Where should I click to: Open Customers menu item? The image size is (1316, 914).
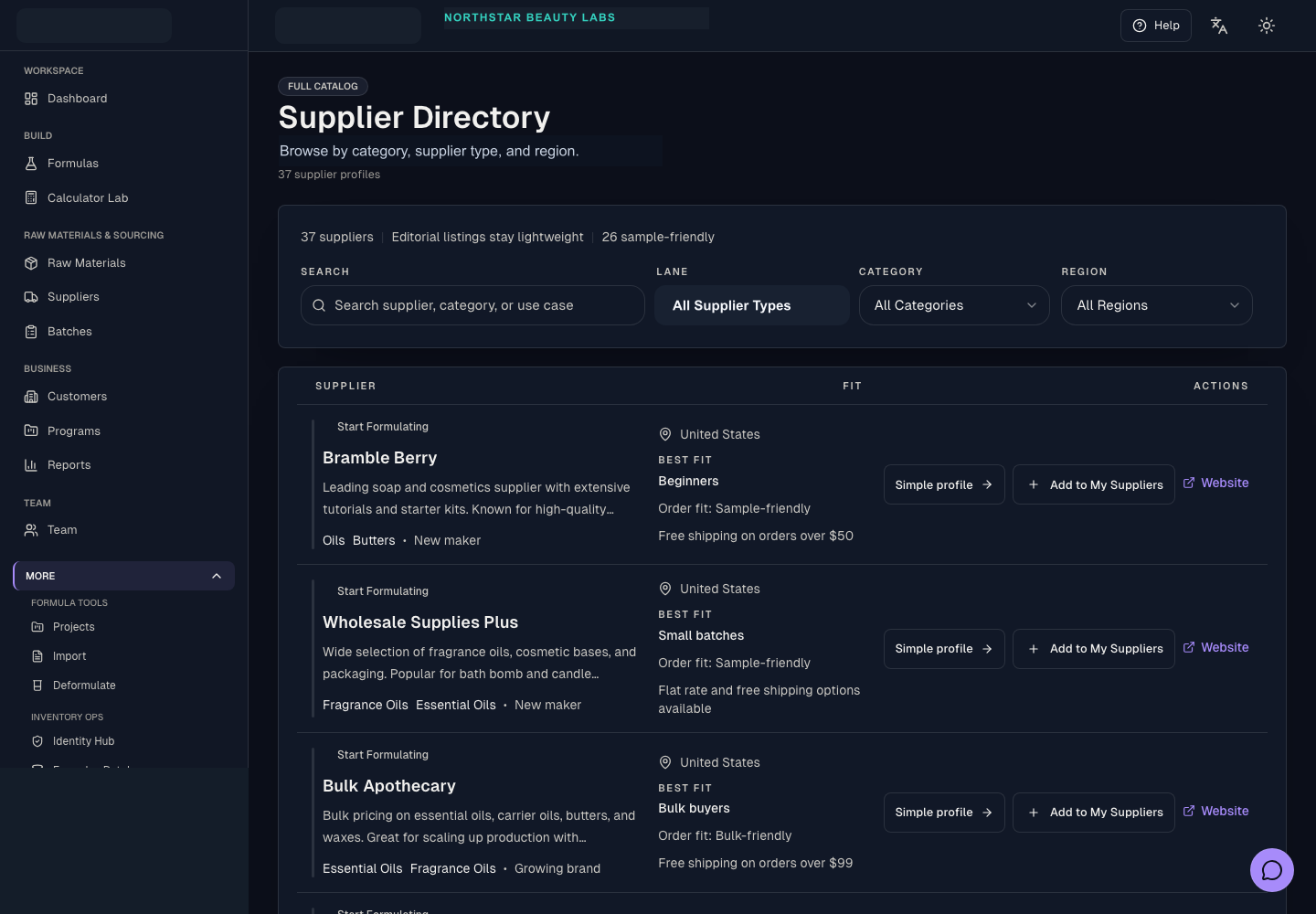pyautogui.click(x=77, y=397)
